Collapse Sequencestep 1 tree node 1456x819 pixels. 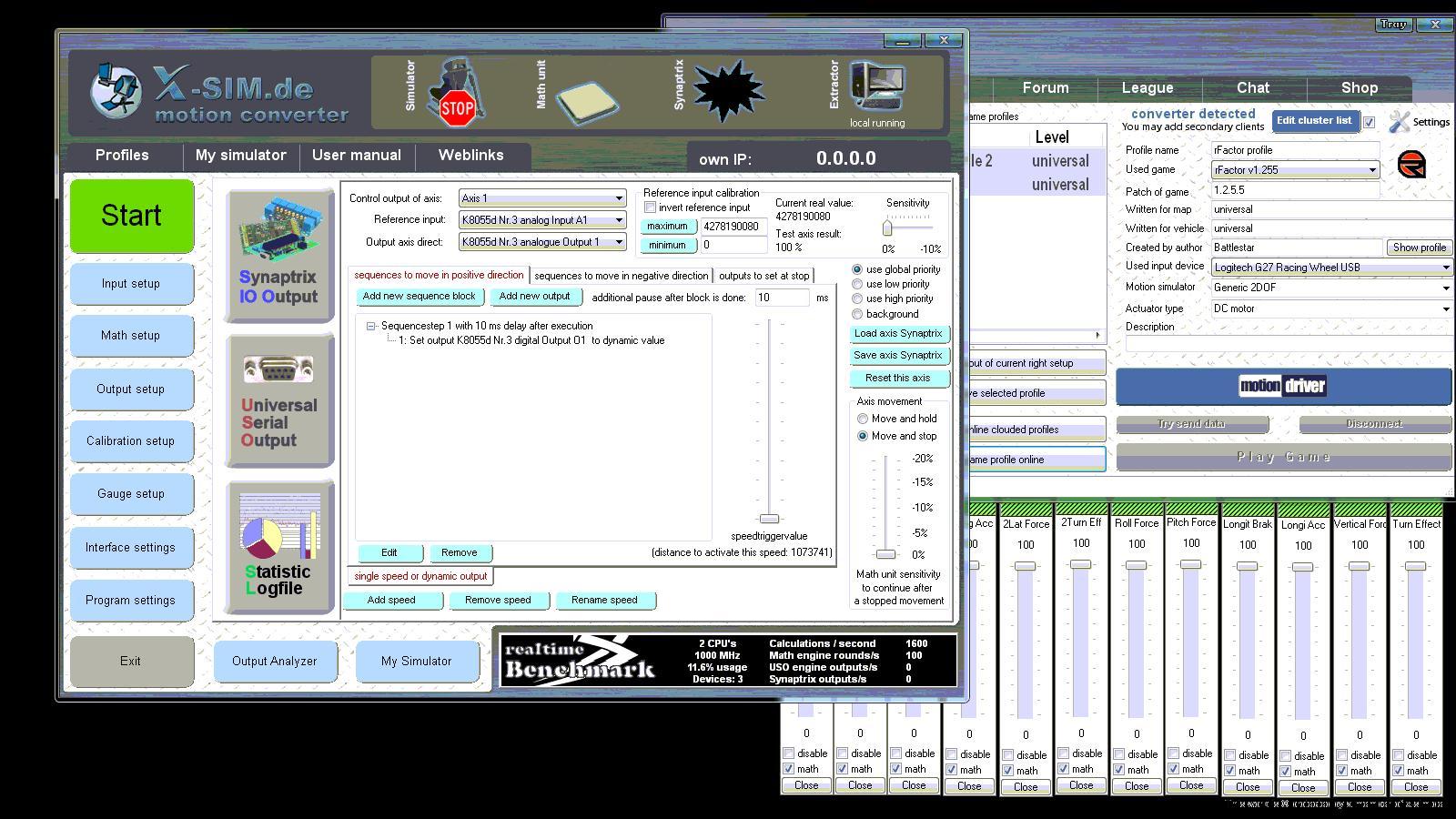click(x=370, y=326)
